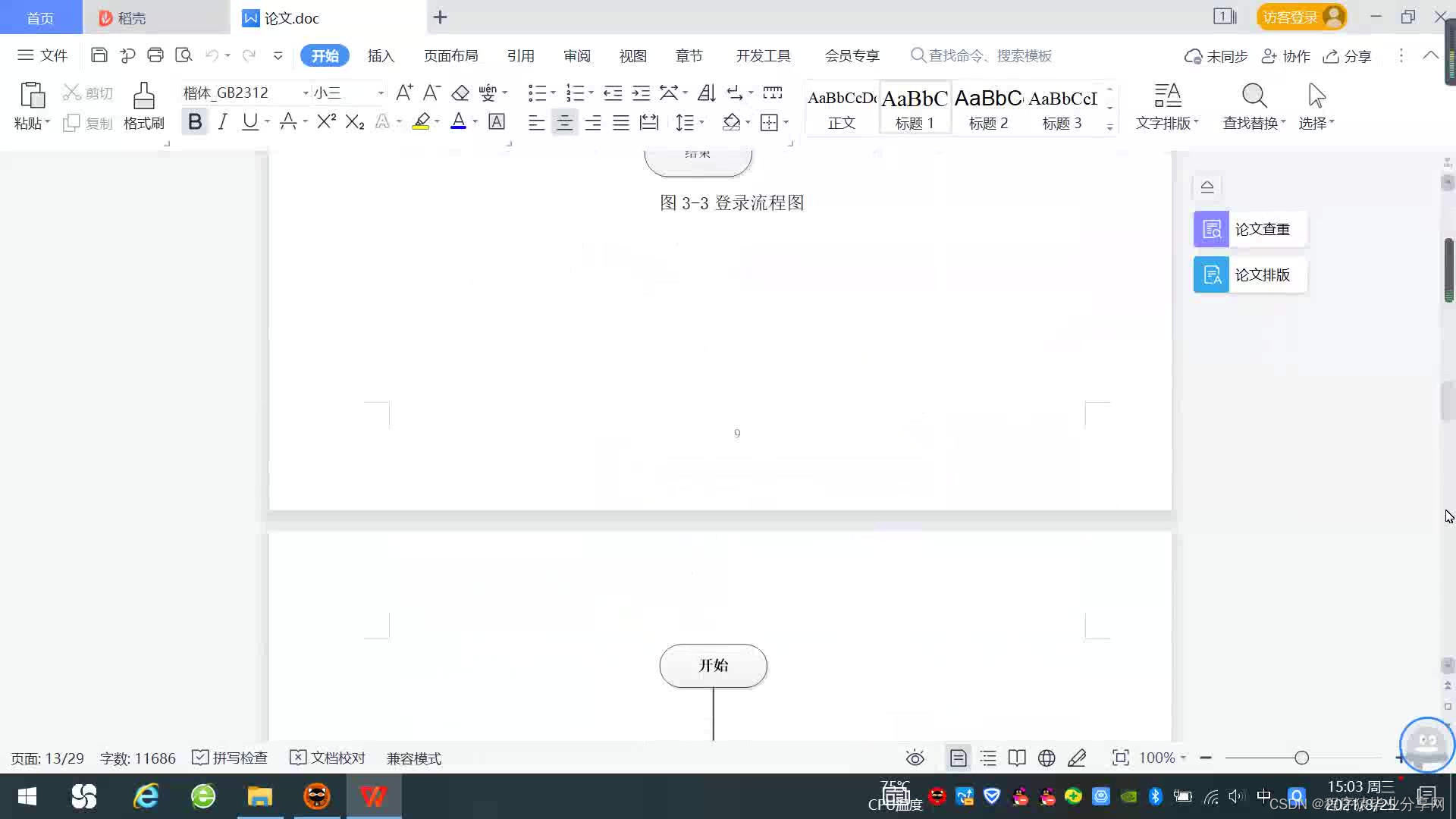The height and width of the screenshot is (819, 1456).
Task: Click the 论文排版 sidebar button
Action: click(1250, 275)
